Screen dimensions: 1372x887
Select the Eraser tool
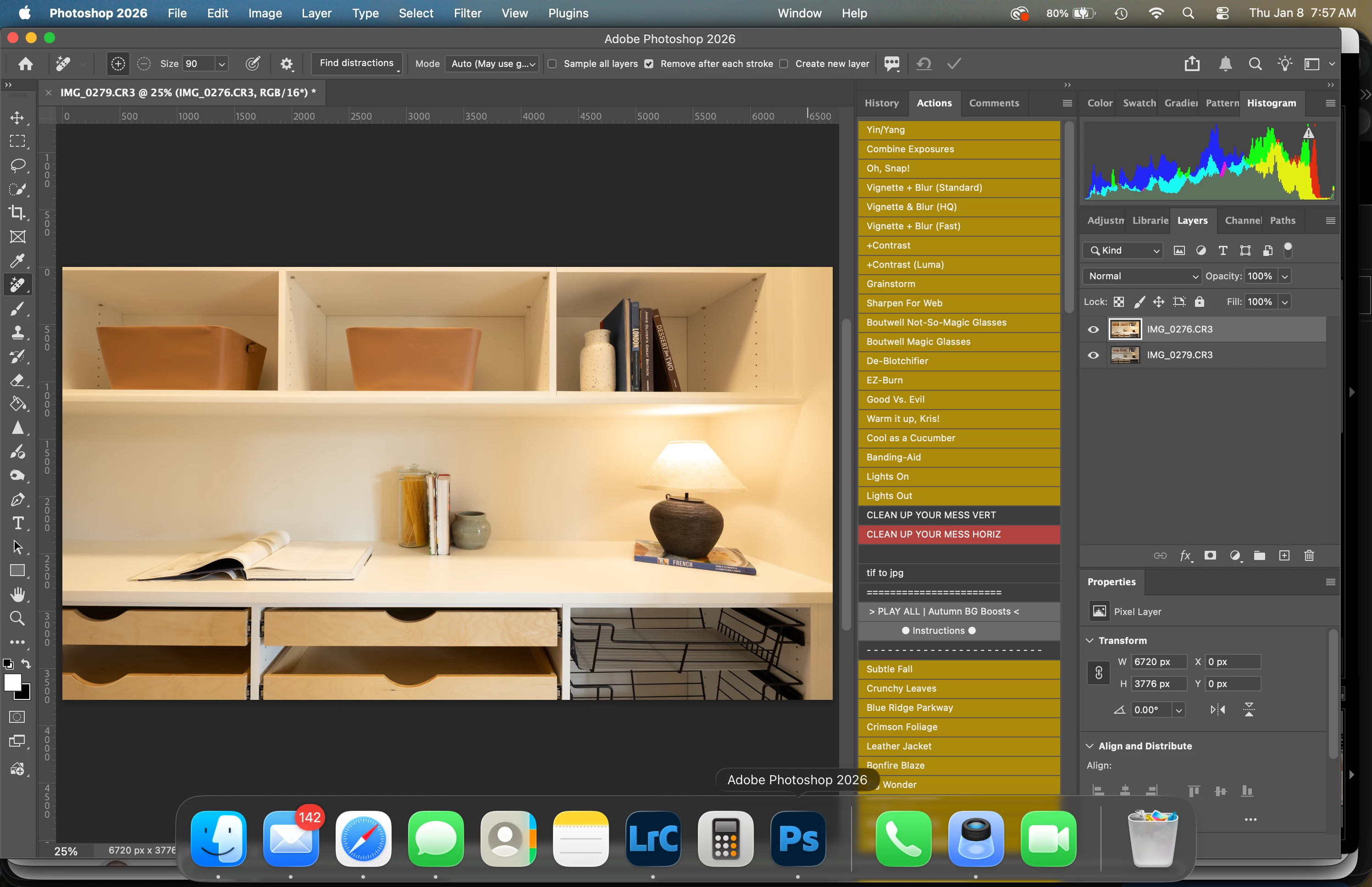pyautogui.click(x=17, y=380)
